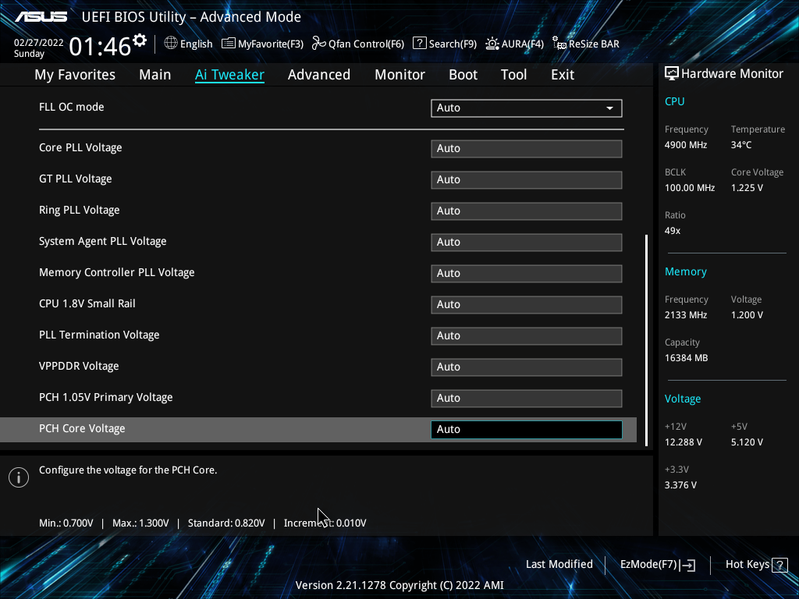Select the FLL OC mode label
This screenshot has width=799, height=599.
point(71,107)
